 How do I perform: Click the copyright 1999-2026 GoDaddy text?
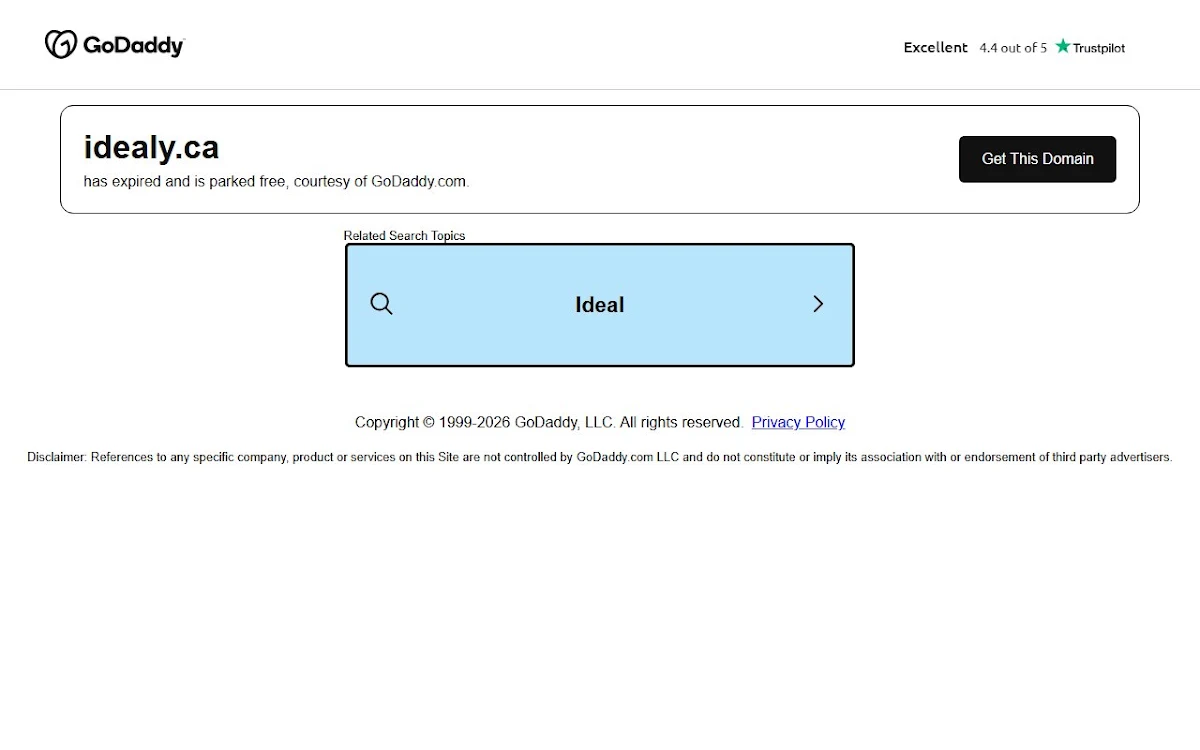[x=549, y=422]
